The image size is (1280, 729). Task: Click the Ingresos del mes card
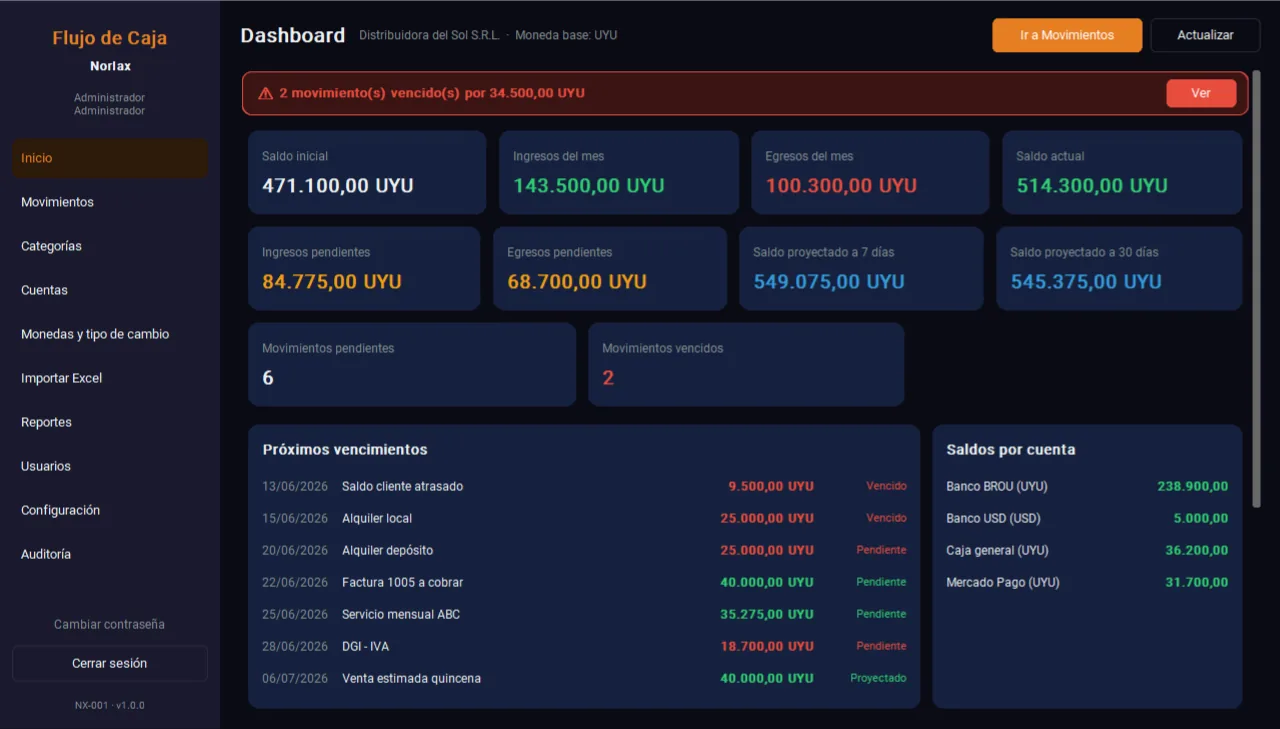click(619, 172)
